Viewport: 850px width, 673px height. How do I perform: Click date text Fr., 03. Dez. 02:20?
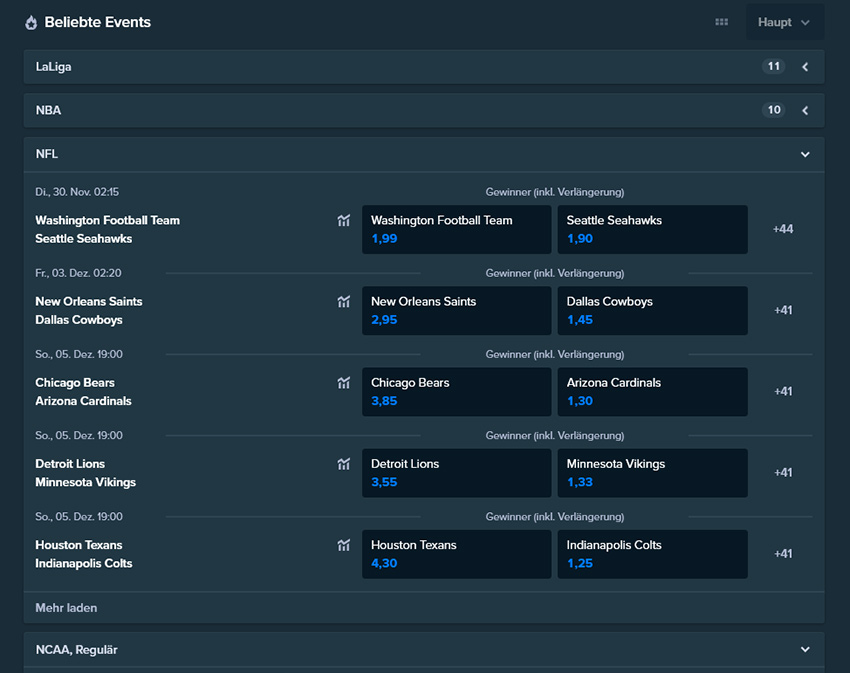pos(78,273)
